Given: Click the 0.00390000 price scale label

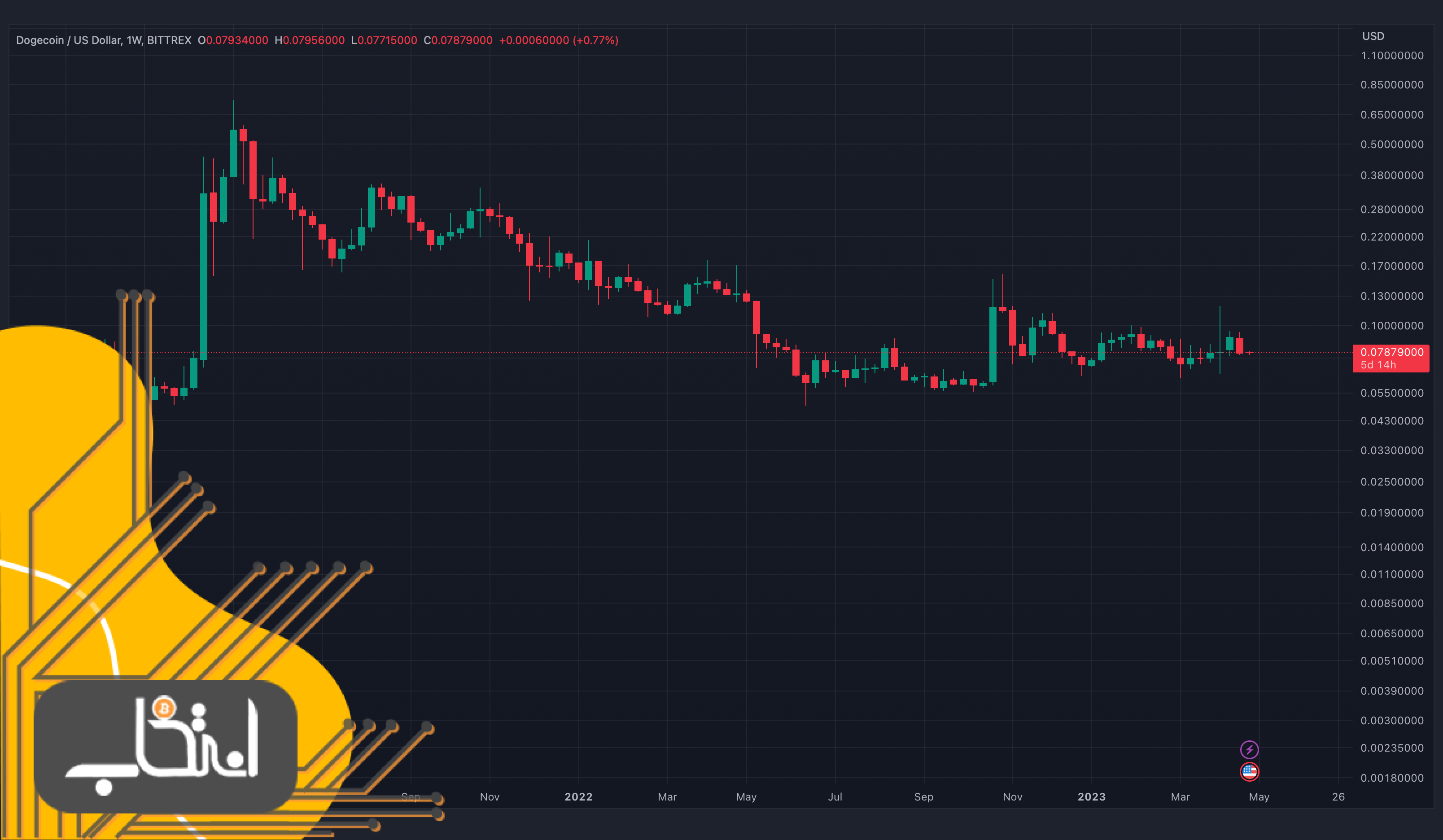Looking at the screenshot, I should [1391, 691].
